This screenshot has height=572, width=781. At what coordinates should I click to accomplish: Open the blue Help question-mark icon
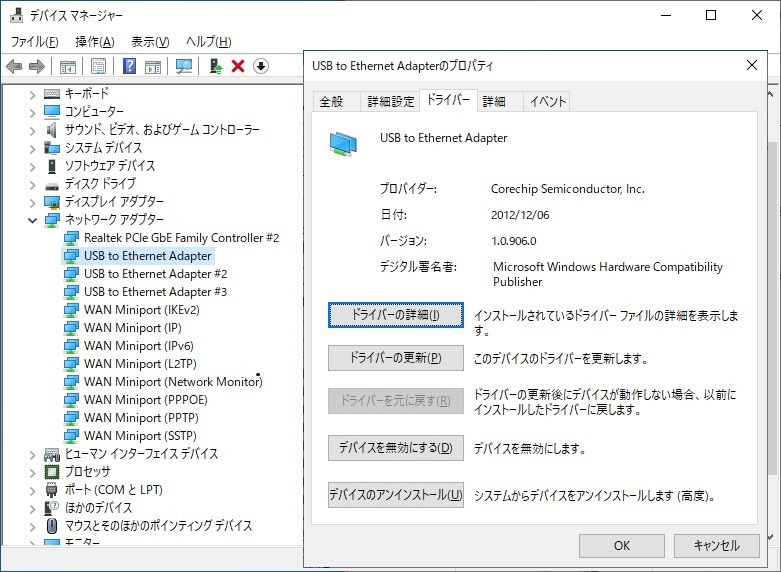tap(129, 66)
